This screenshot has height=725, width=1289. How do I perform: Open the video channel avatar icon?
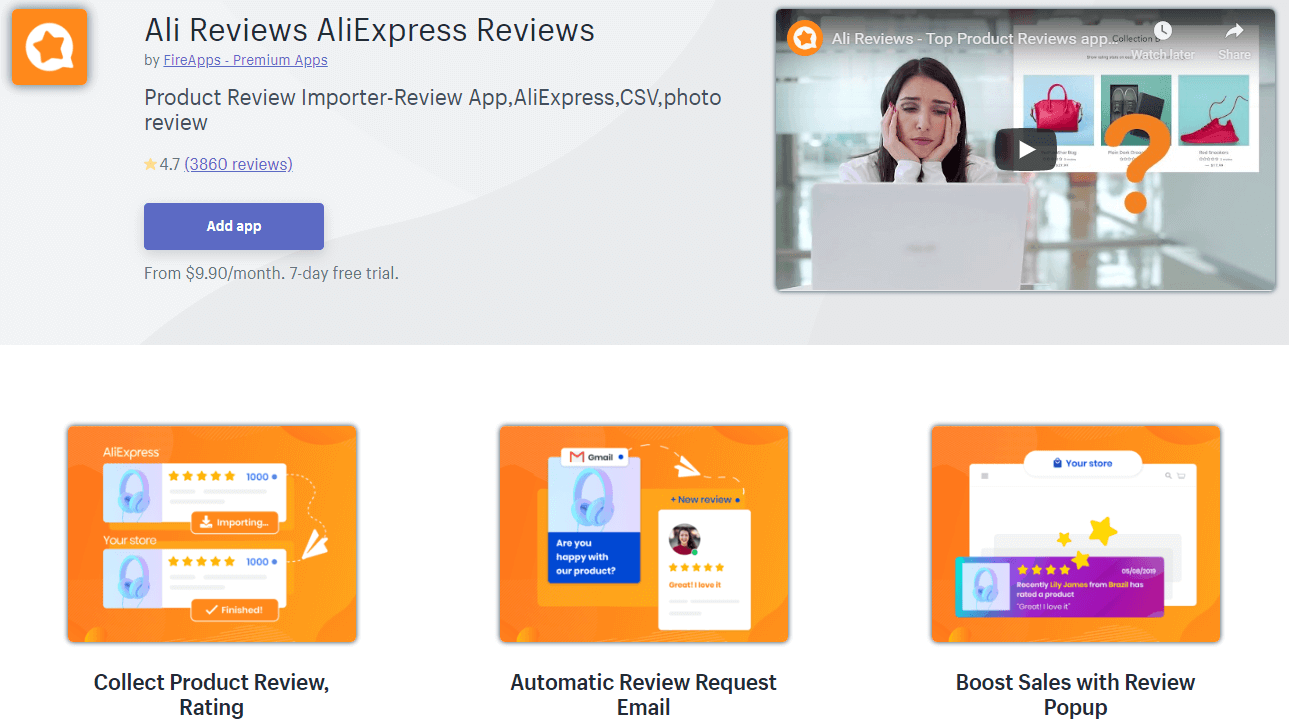(x=805, y=39)
